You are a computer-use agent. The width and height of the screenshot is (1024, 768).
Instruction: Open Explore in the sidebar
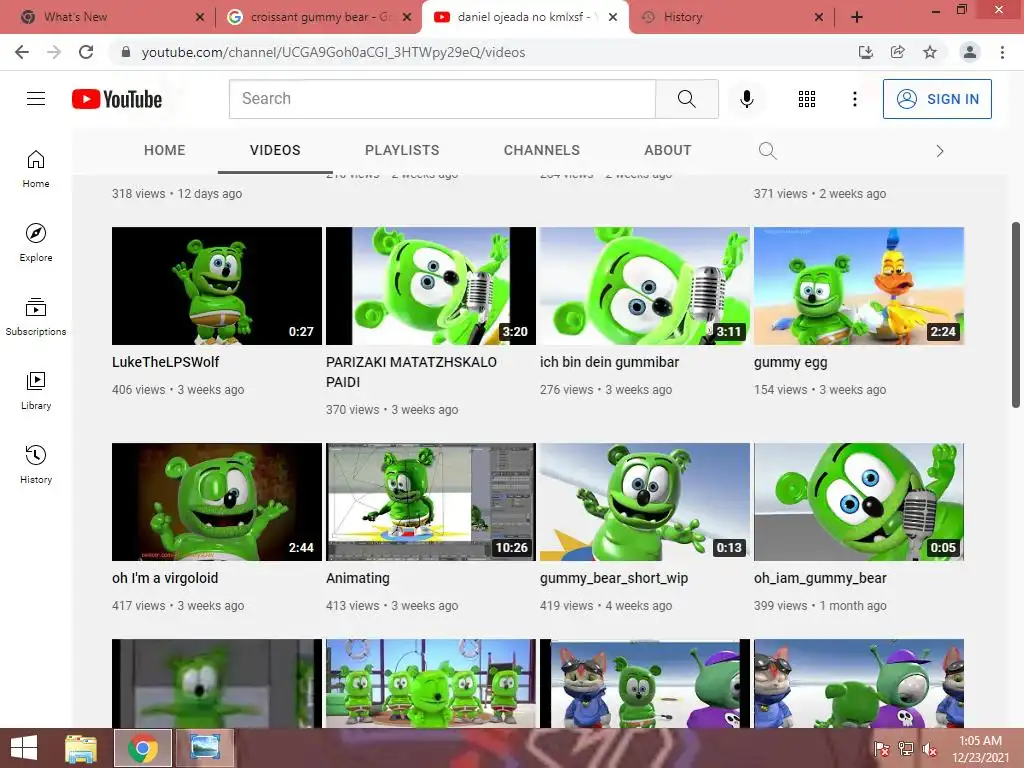click(x=36, y=243)
